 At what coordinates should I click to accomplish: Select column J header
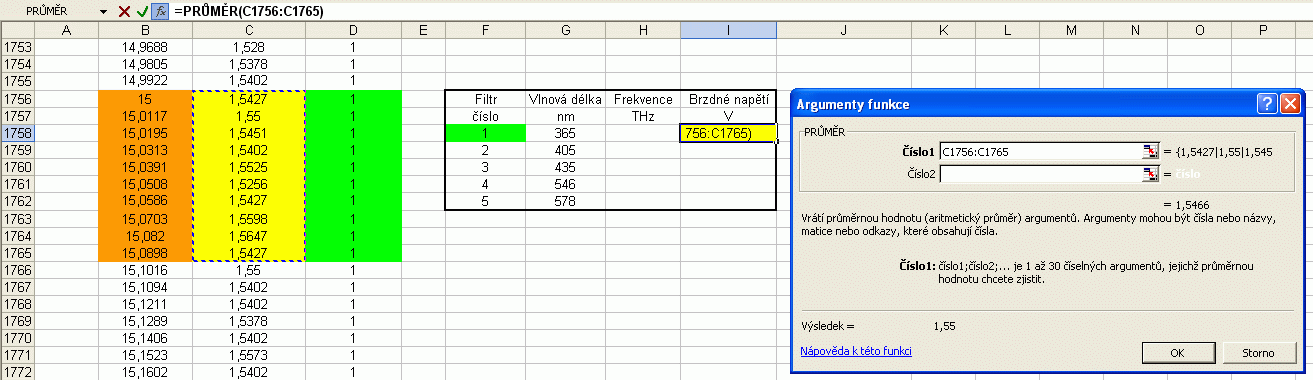(844, 31)
